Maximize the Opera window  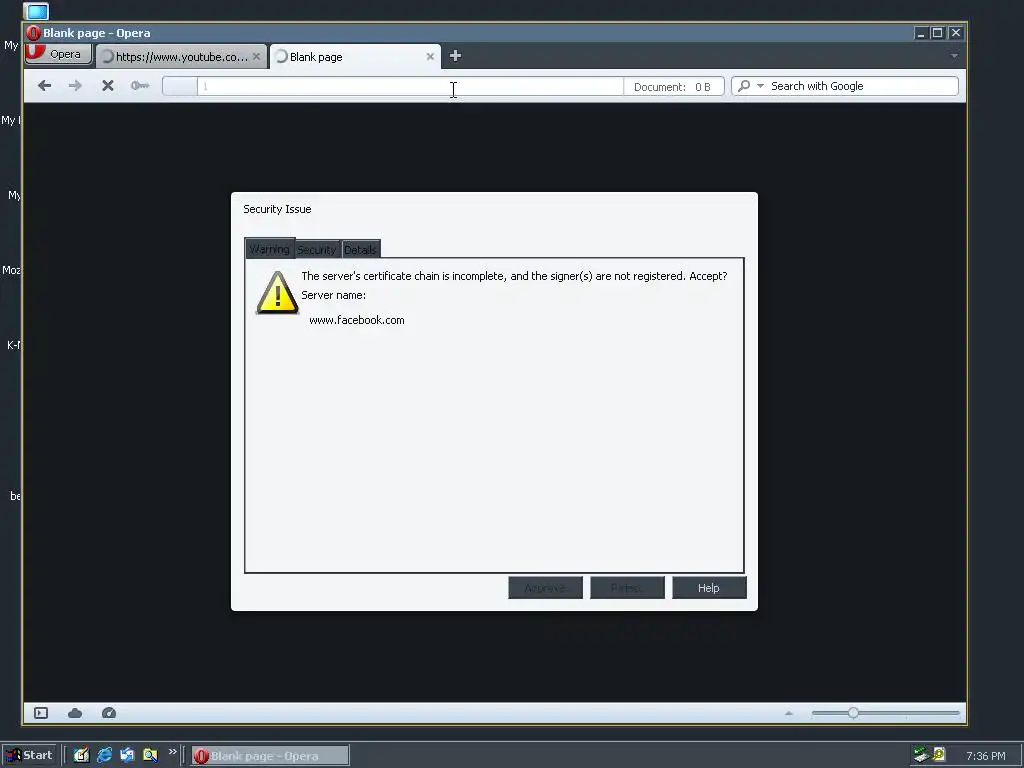tap(938, 33)
